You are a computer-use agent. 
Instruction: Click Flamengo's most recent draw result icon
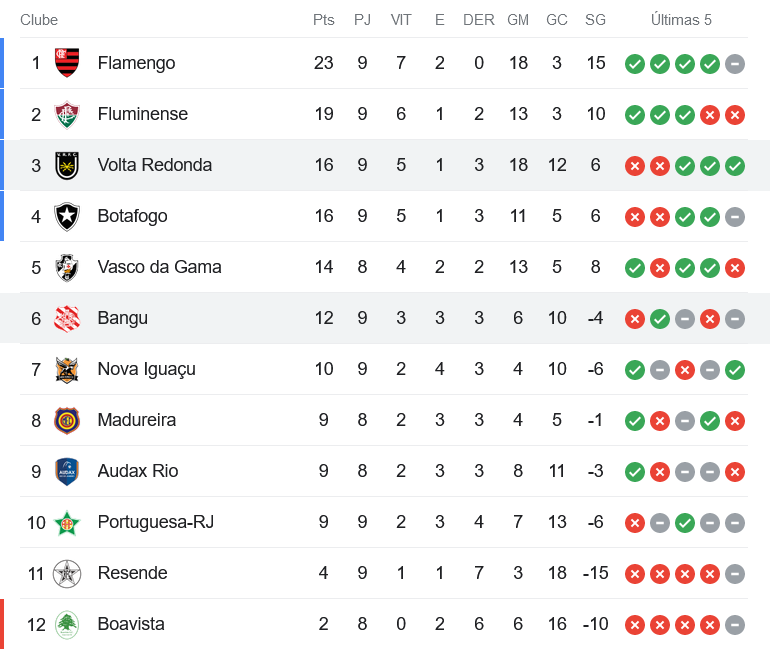point(735,64)
